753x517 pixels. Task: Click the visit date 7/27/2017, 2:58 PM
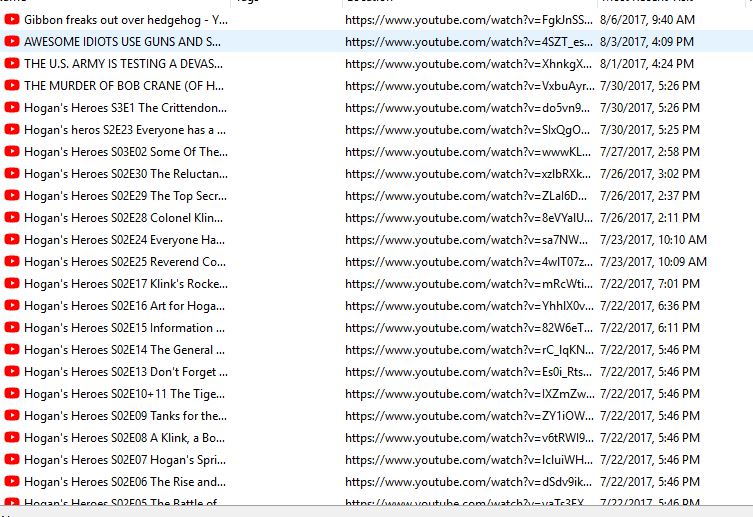point(650,152)
